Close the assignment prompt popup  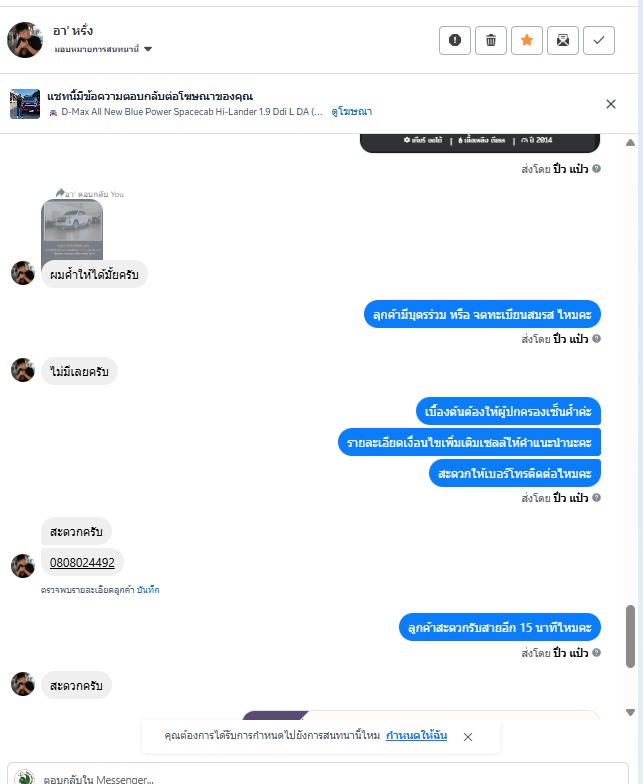(468, 736)
